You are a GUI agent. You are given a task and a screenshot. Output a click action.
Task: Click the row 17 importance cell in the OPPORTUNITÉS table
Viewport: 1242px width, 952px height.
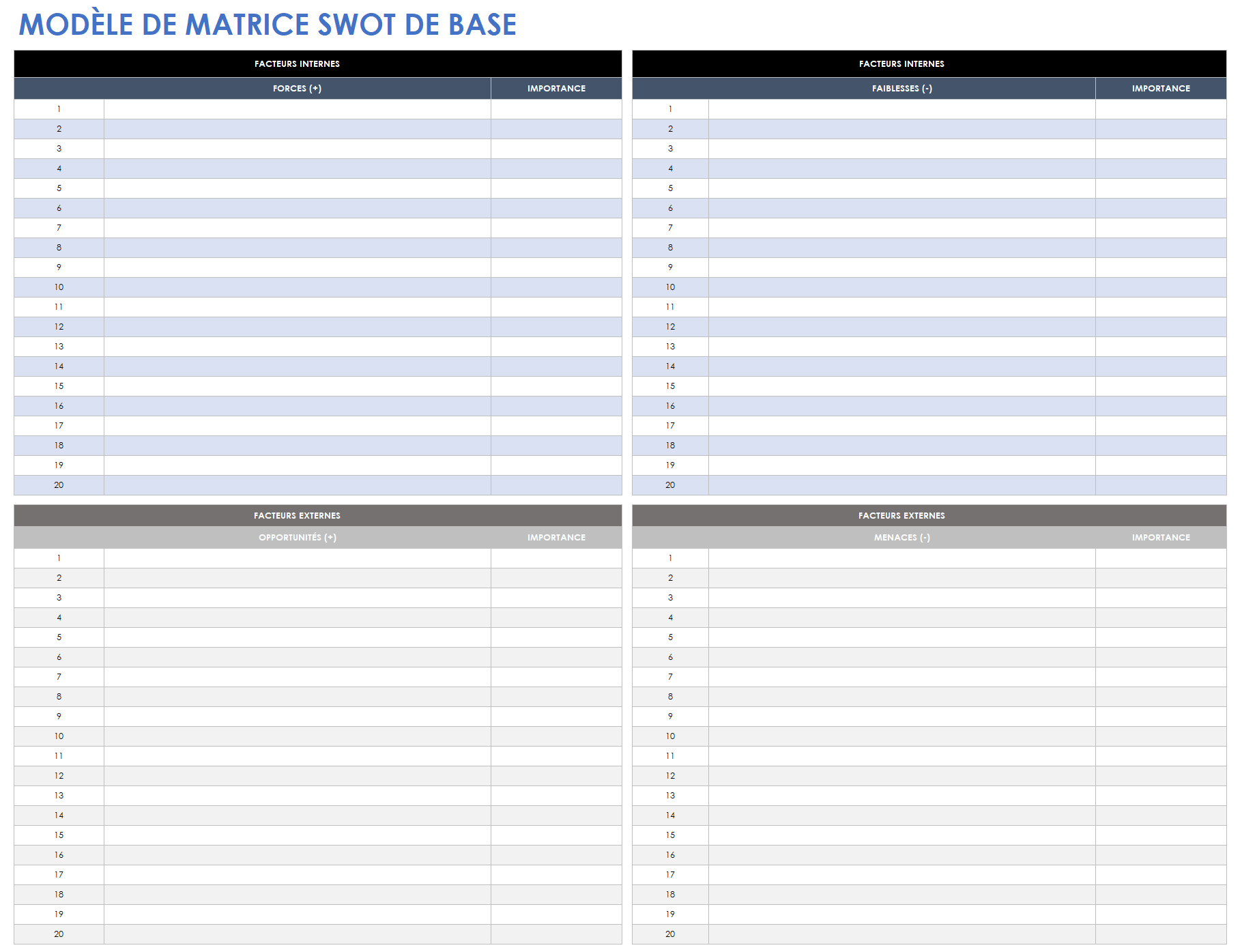click(x=556, y=875)
